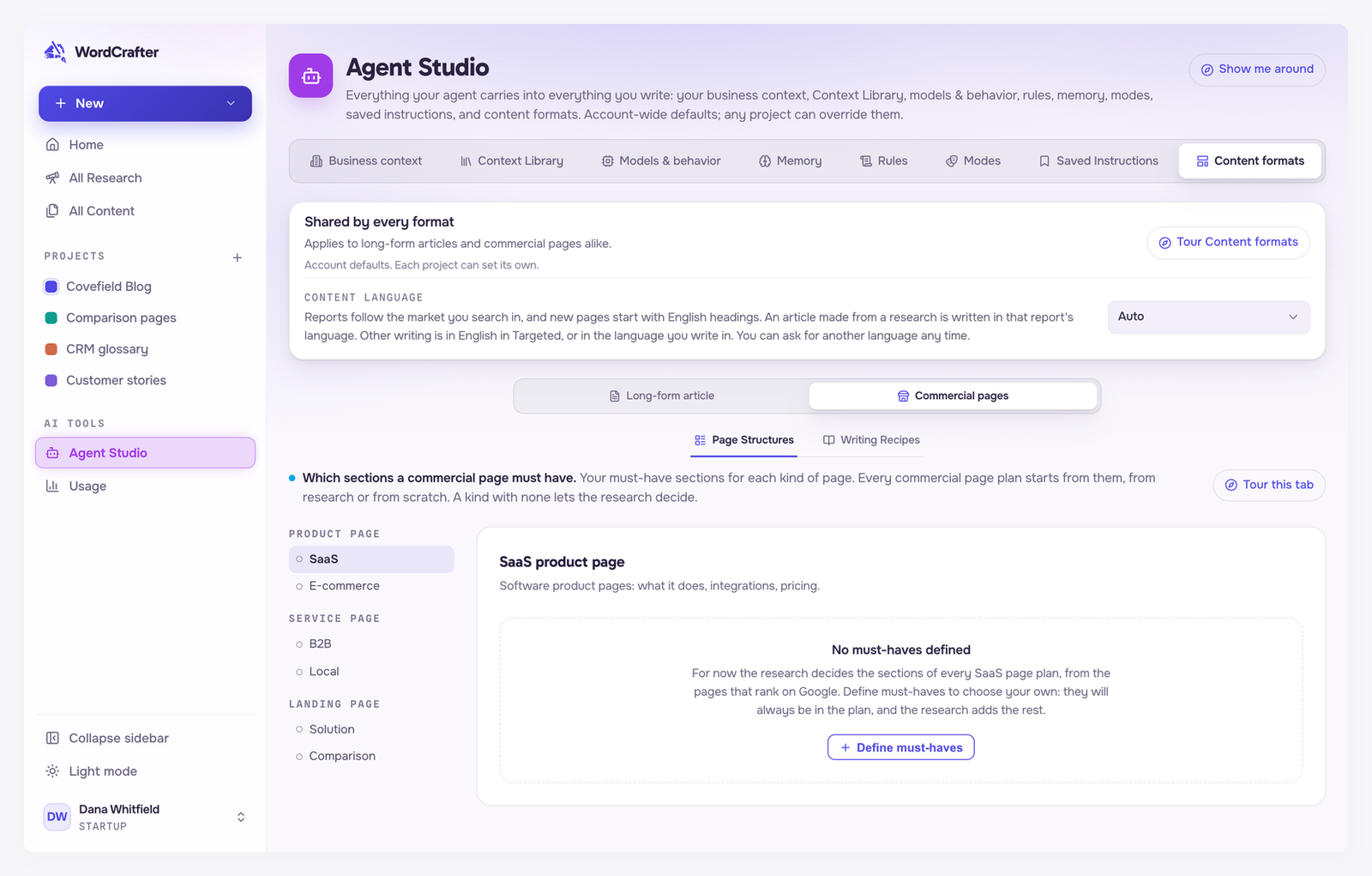Select Local service page type
1372x876 pixels.
pyautogui.click(x=371, y=671)
